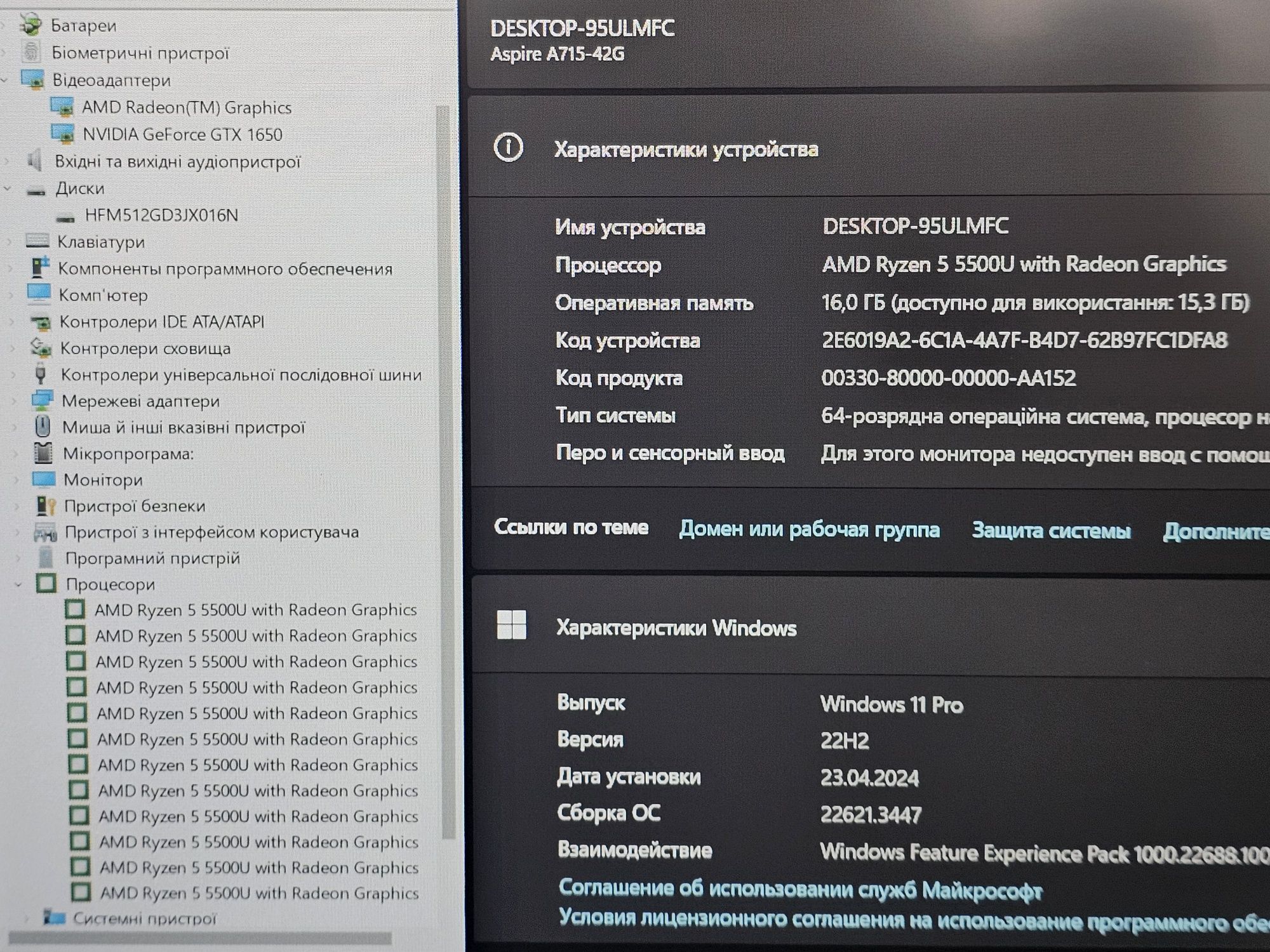Collapse the Відеоадаптери tree node
This screenshot has height=952, width=1270.
[6, 80]
